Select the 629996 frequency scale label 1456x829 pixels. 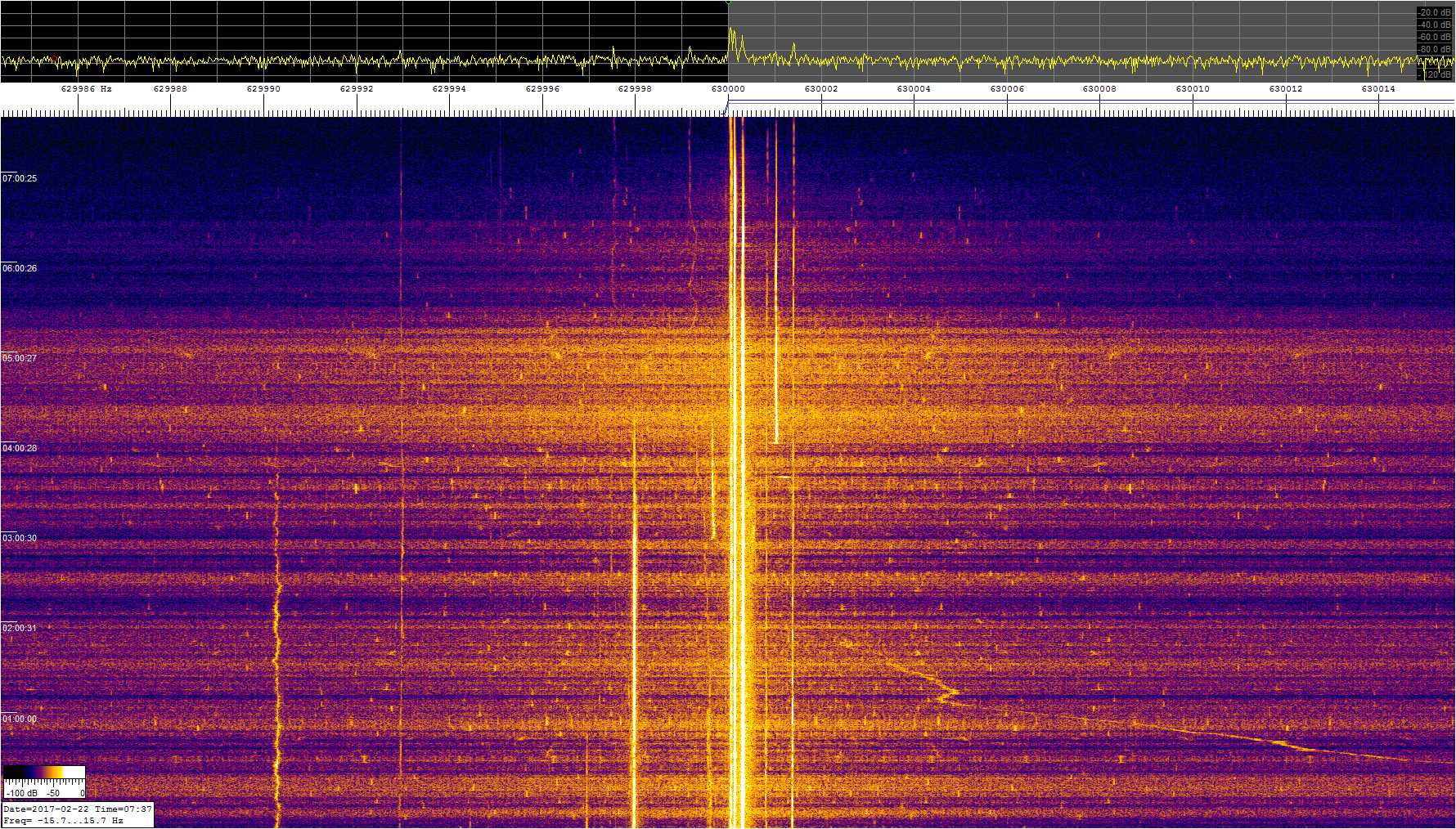542,88
